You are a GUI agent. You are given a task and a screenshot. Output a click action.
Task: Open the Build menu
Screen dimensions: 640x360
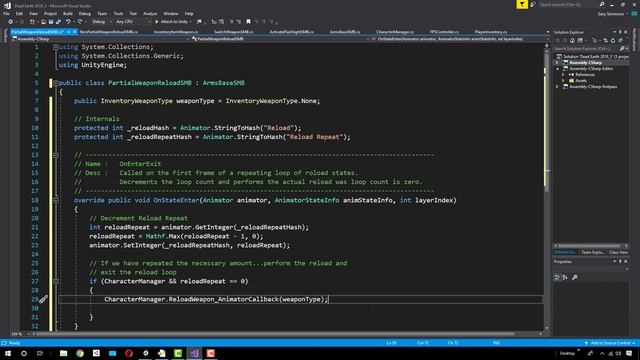tap(68, 13)
